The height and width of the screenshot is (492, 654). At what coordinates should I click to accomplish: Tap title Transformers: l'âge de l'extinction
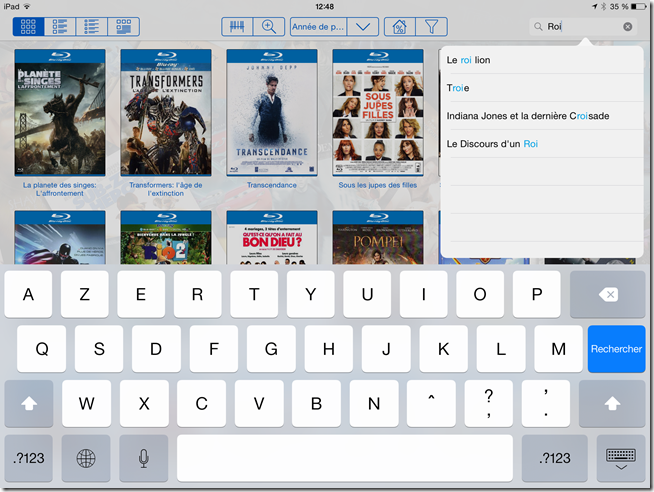166,189
